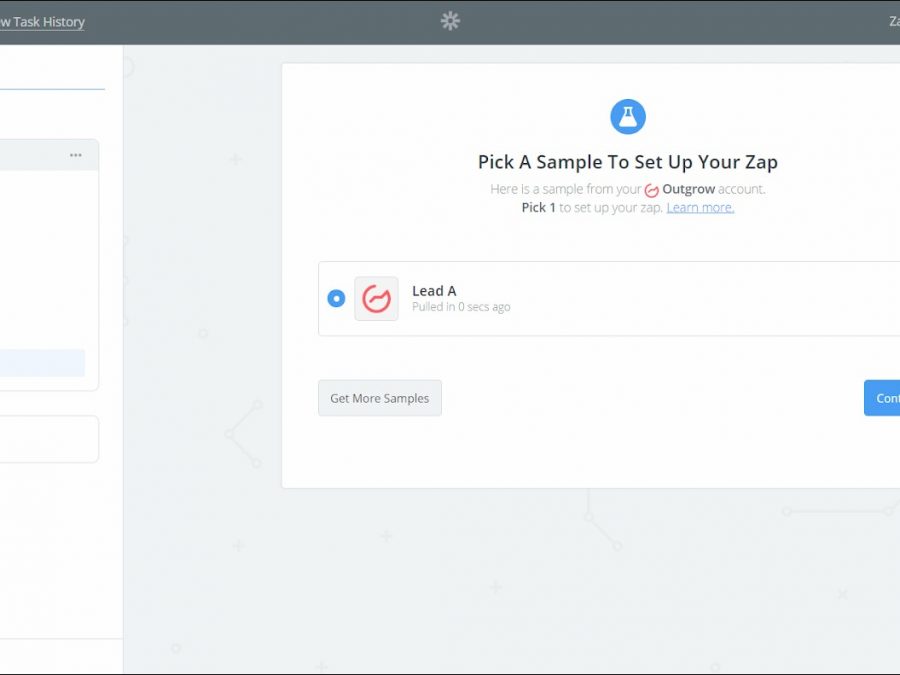Click the bold 'Pick 1' text
Image resolution: width=900 pixels, height=675 pixels.
[539, 207]
